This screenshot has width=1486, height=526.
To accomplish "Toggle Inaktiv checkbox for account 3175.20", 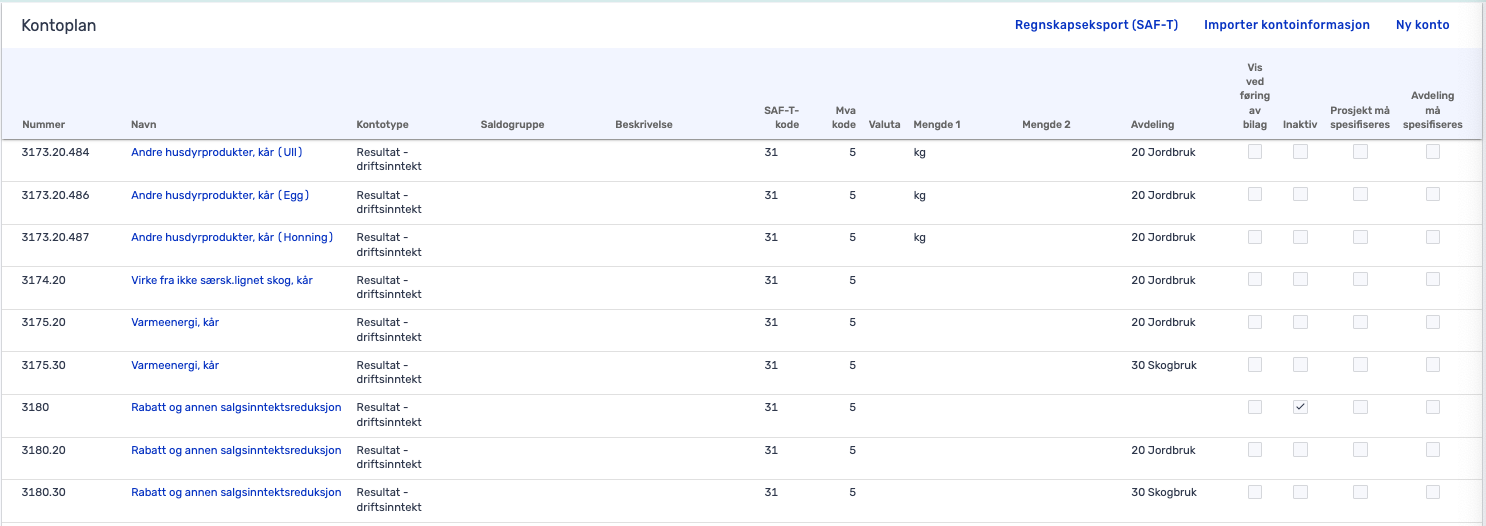I will 1300,322.
